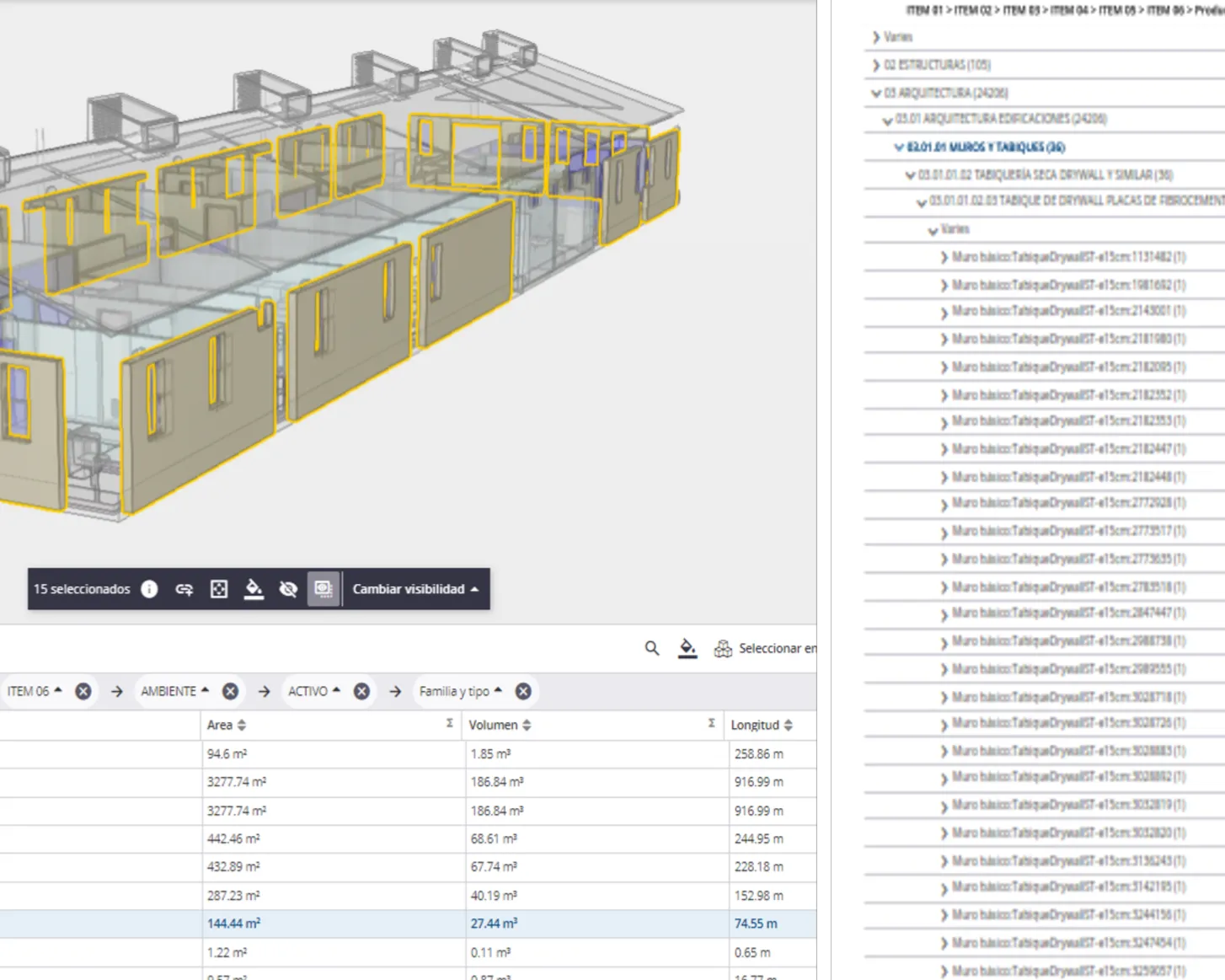Viewport: 1225px width, 980px height.
Task: Click the Seleccionar en modelo button
Action: 767,648
